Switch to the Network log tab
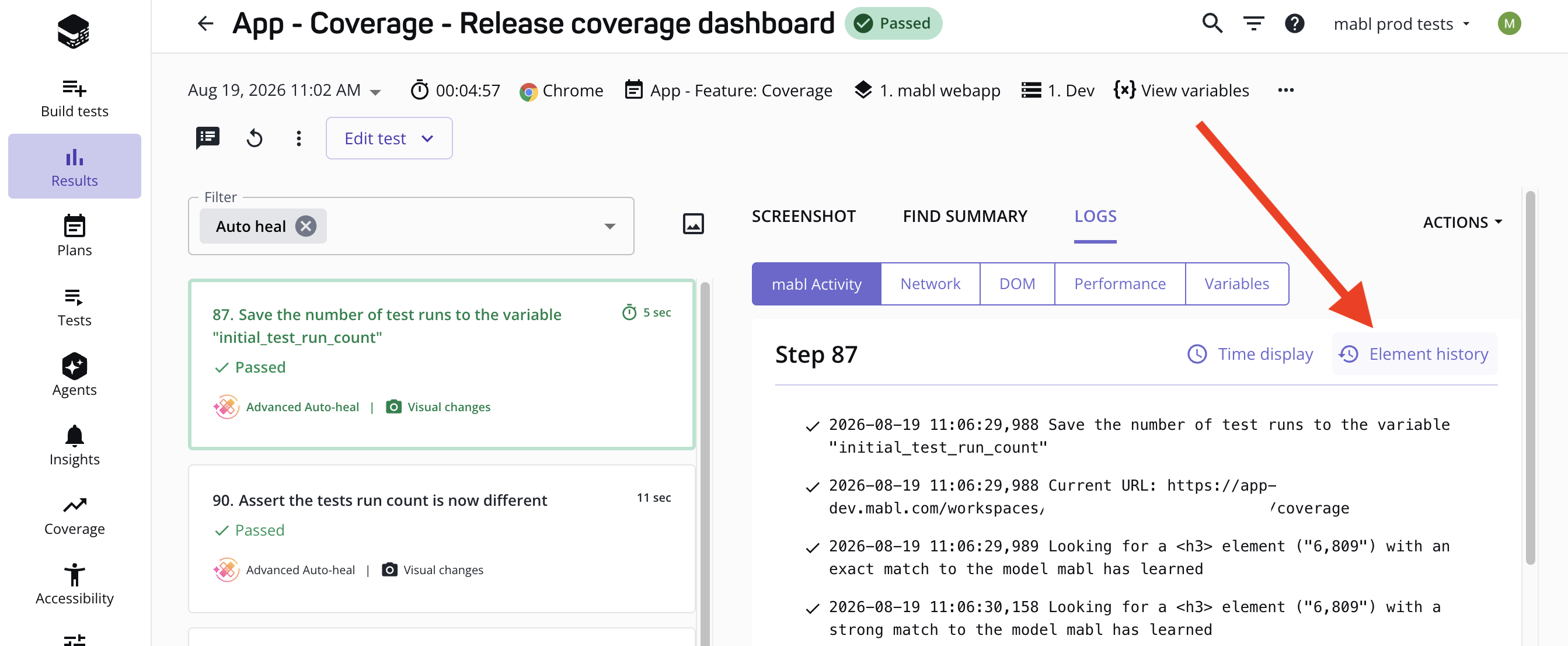This screenshot has width=1568, height=646. tap(930, 284)
